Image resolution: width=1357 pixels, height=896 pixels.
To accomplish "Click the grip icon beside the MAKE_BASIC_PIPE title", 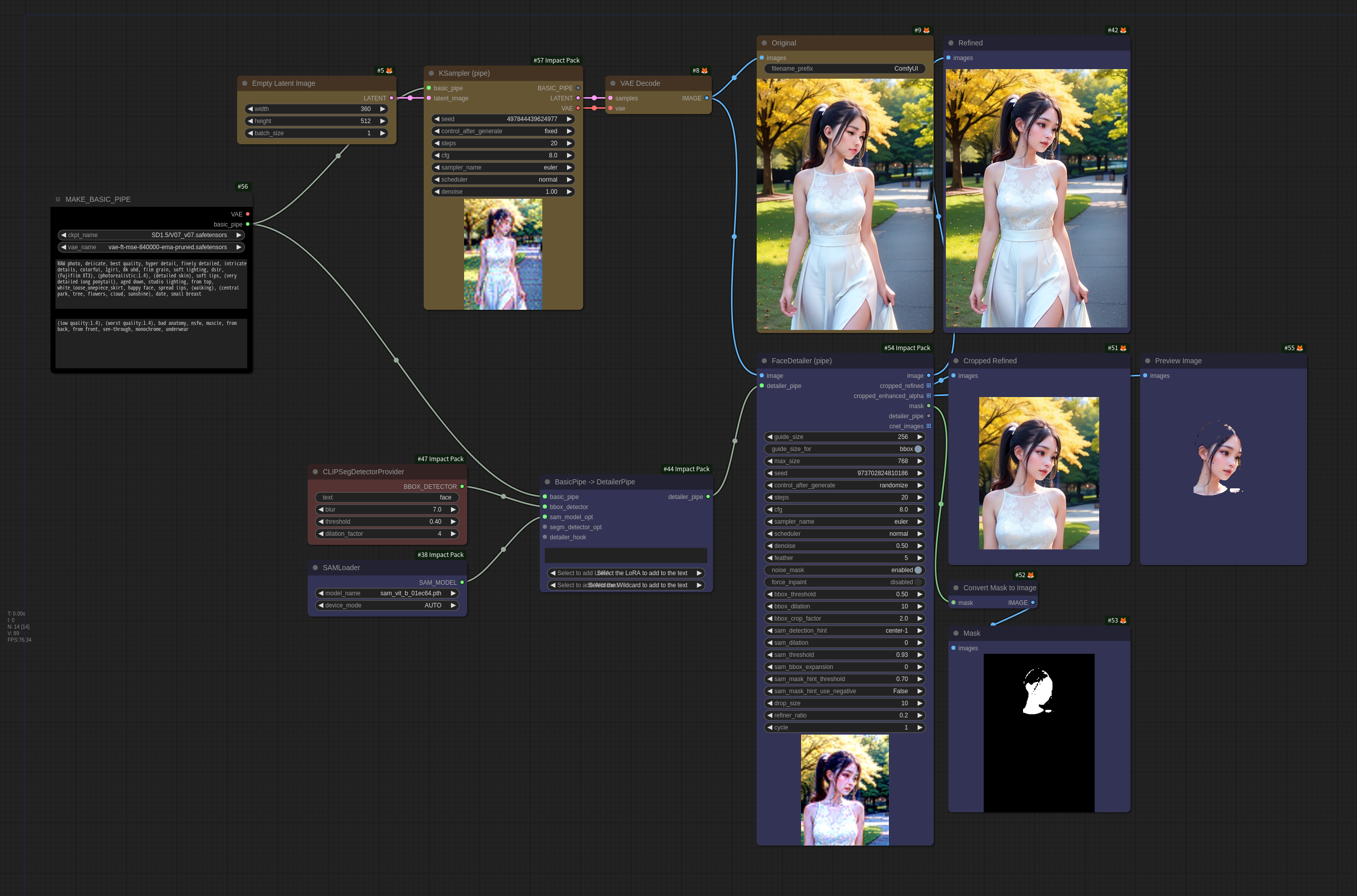I will 58,199.
